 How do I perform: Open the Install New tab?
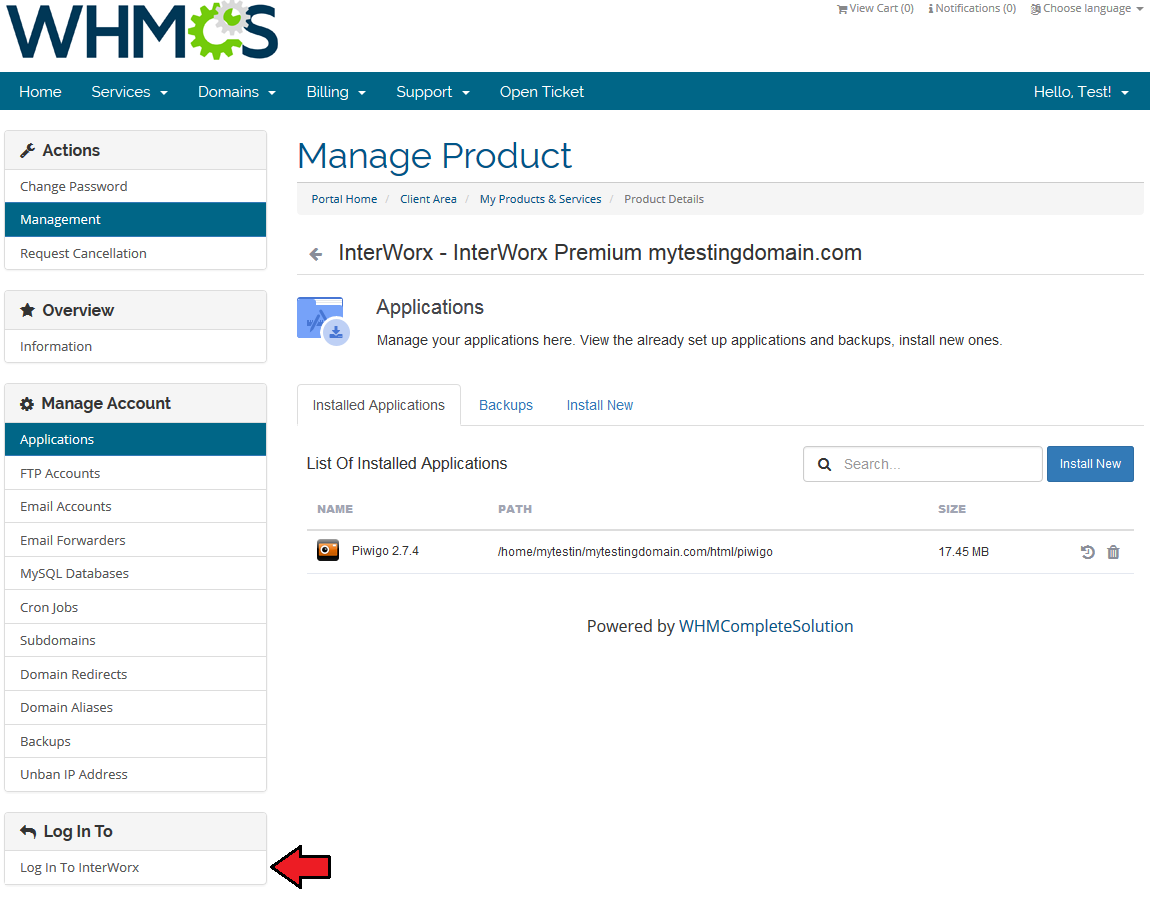600,406
